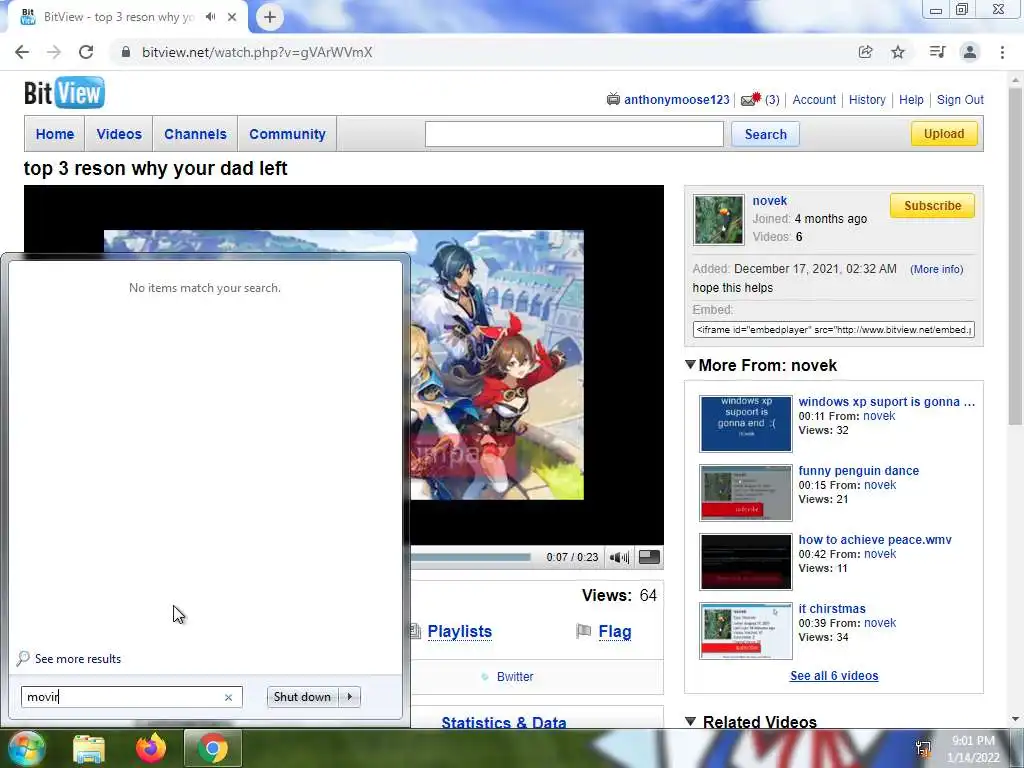1024x768 pixels.
Task: Expand the Shut down options arrow
Action: (350, 697)
